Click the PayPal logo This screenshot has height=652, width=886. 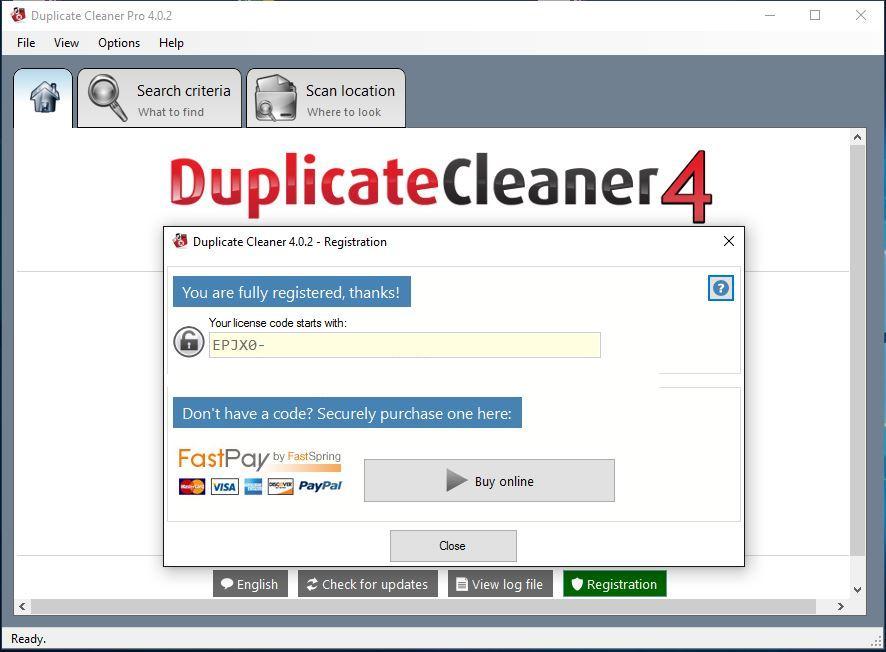tap(320, 486)
